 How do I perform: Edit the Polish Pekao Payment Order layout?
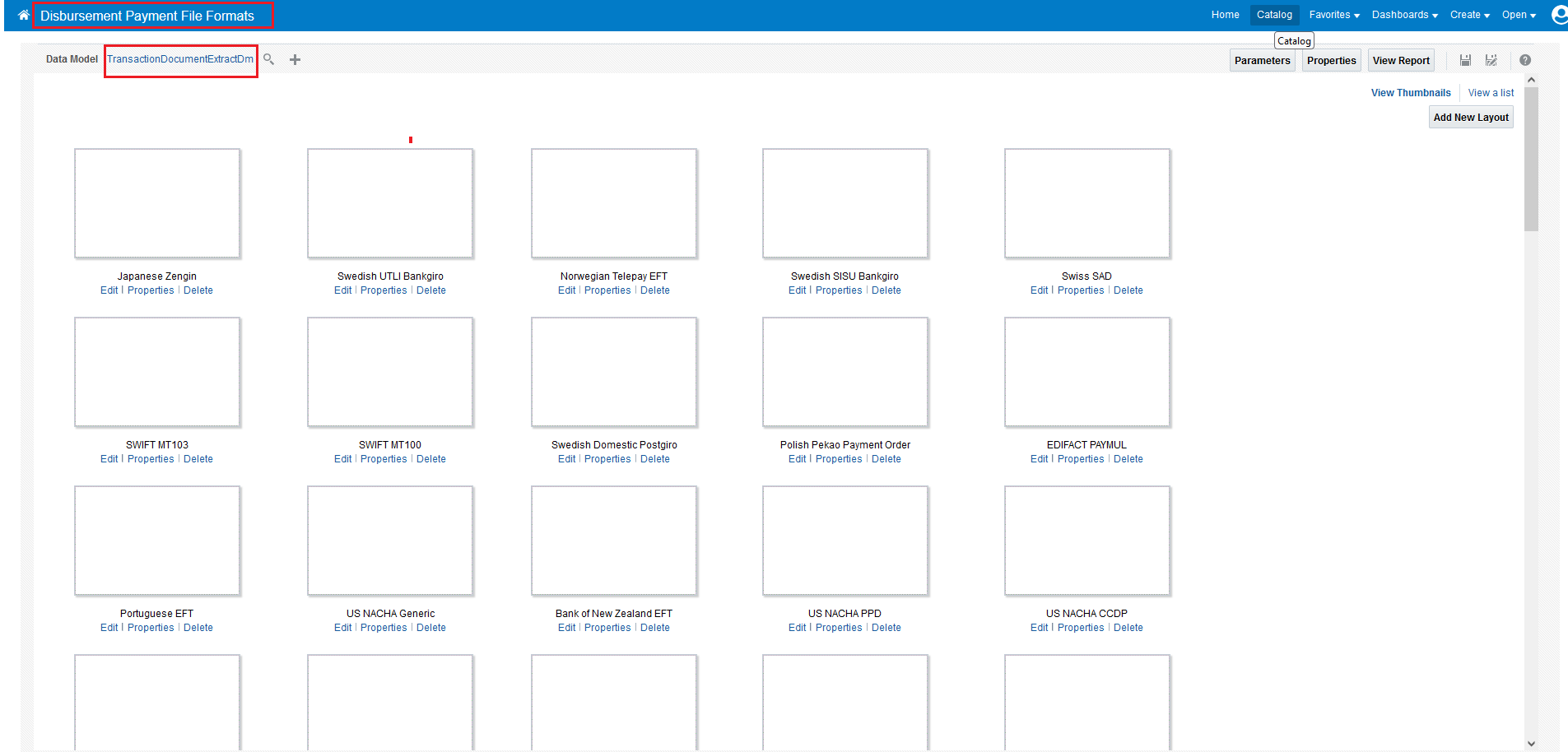tap(797, 459)
